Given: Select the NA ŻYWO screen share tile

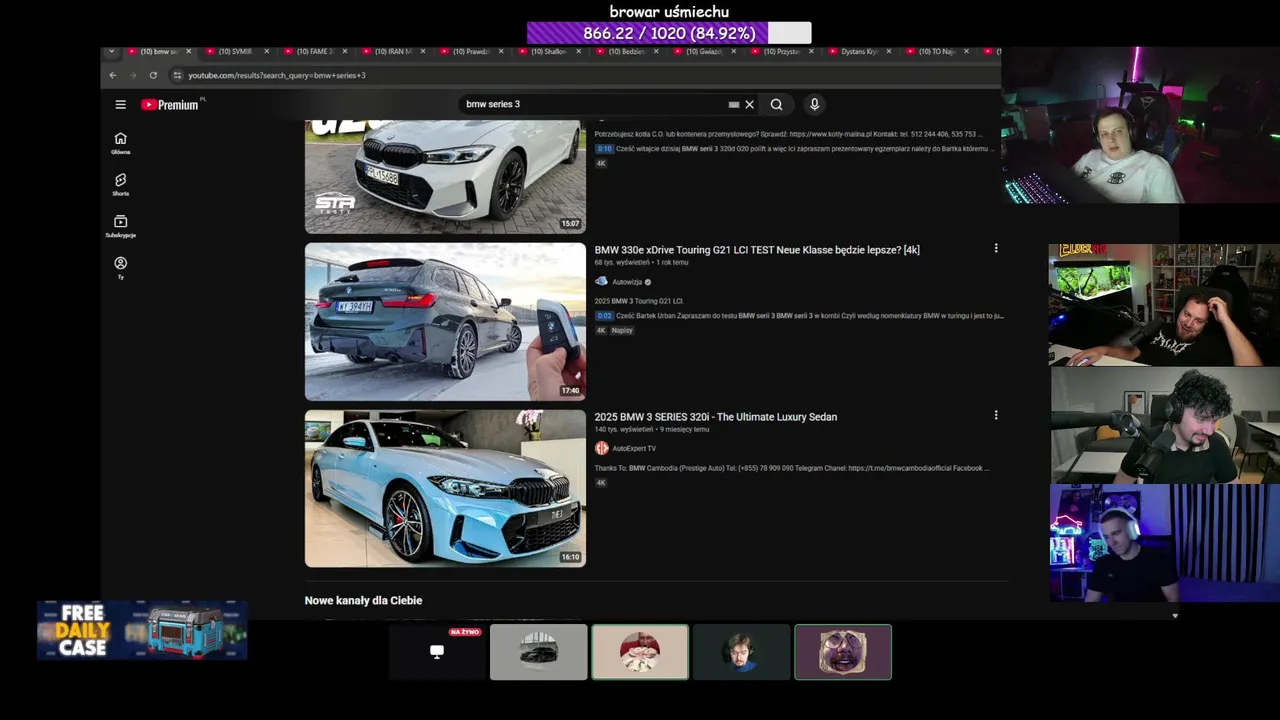Looking at the screenshot, I should pyautogui.click(x=437, y=652).
